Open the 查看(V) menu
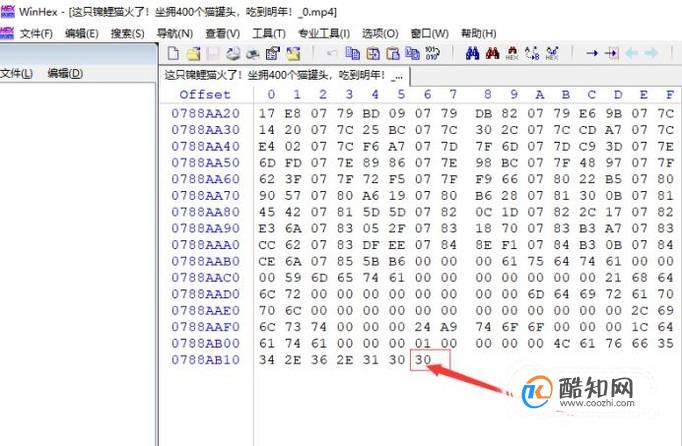 click(x=222, y=34)
